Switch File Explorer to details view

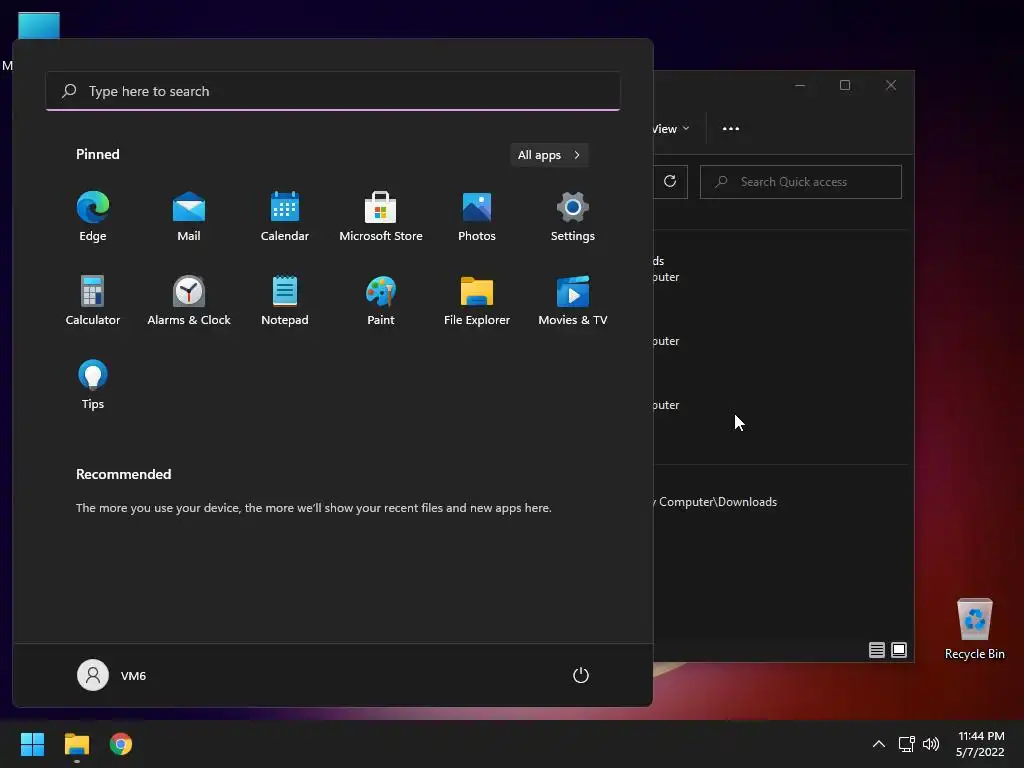(876, 650)
